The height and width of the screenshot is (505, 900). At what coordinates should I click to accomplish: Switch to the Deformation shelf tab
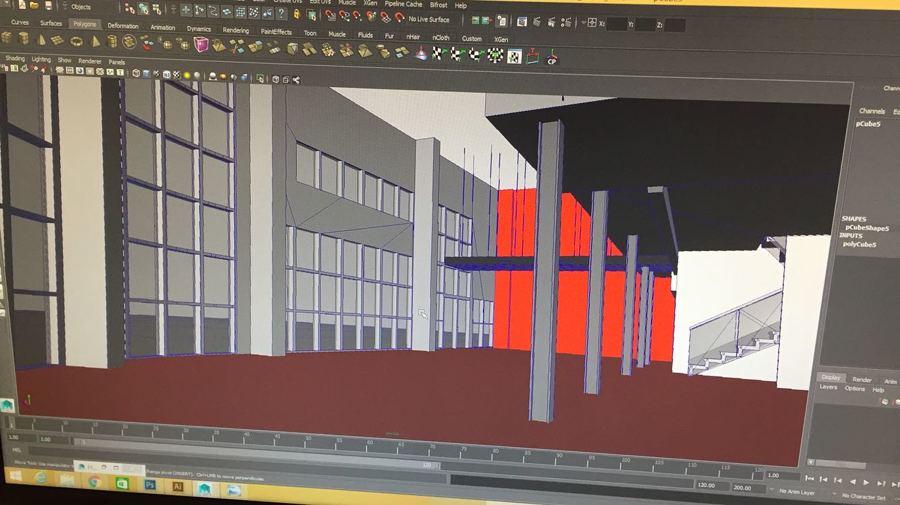(123, 26)
